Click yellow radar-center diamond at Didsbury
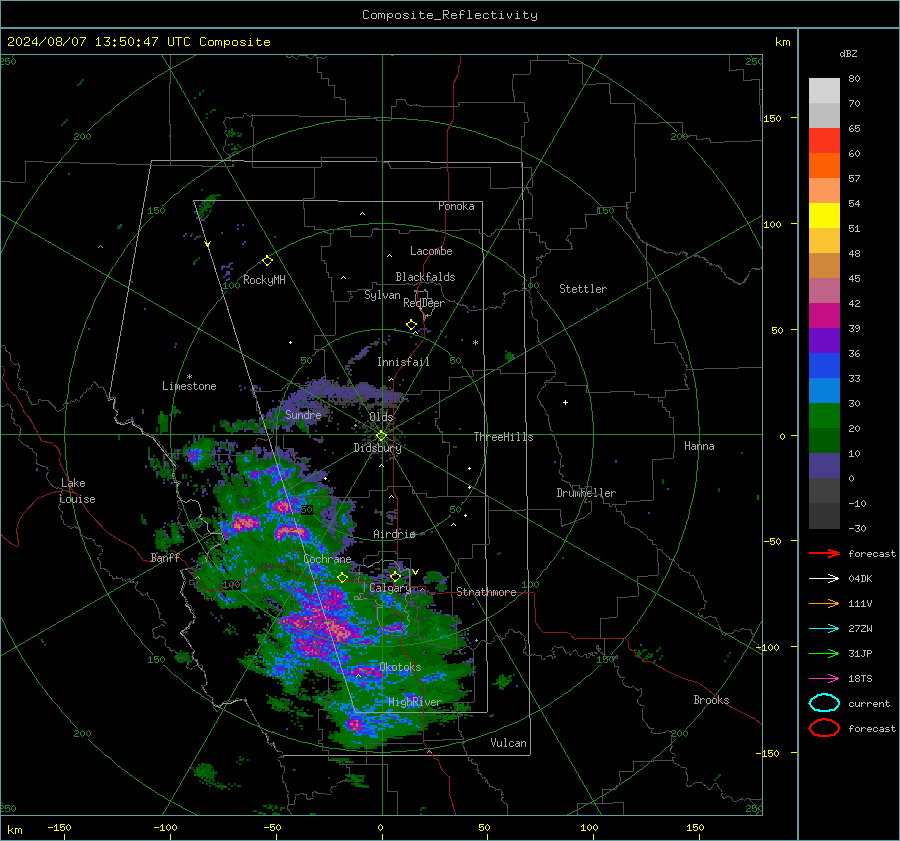This screenshot has width=900, height=841. point(381,436)
